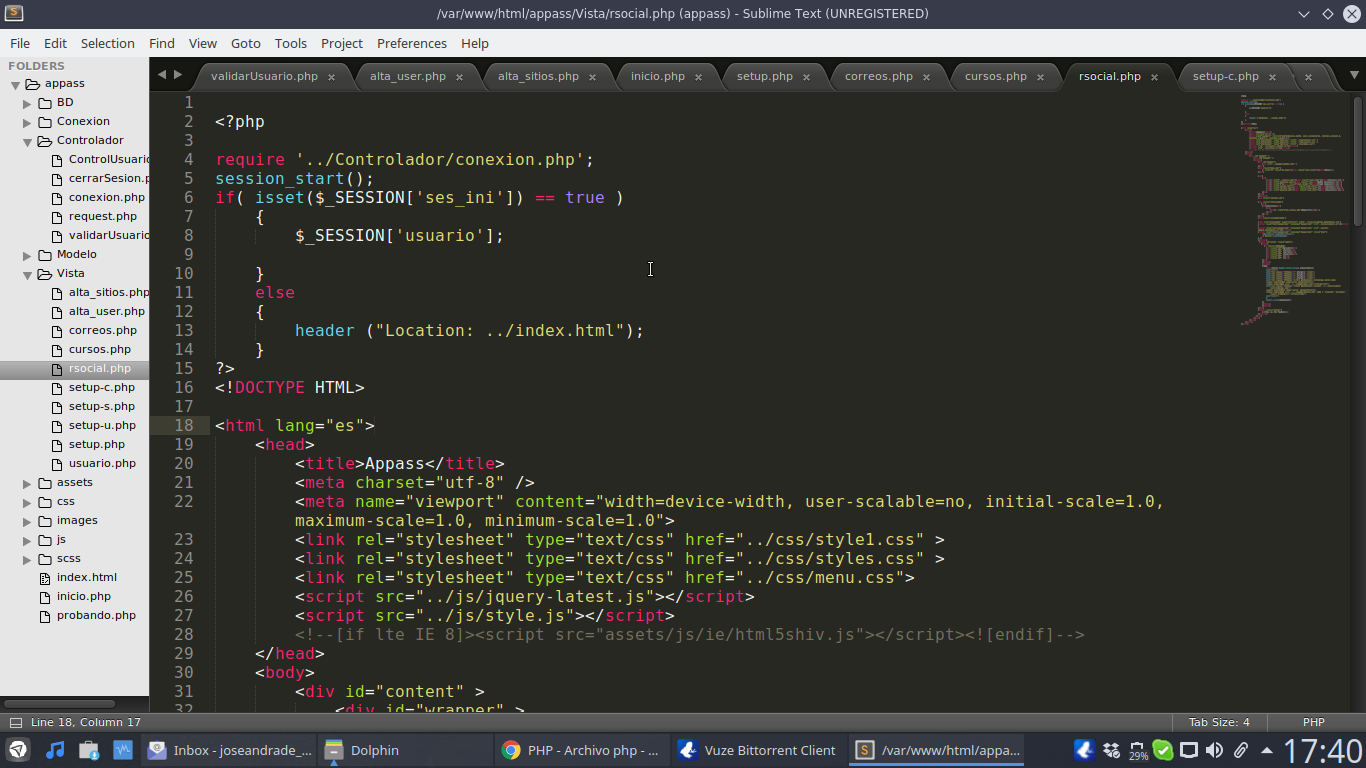This screenshot has width=1366, height=768.
Task: Open probando.php in the sidebar
Action: [x=96, y=615]
